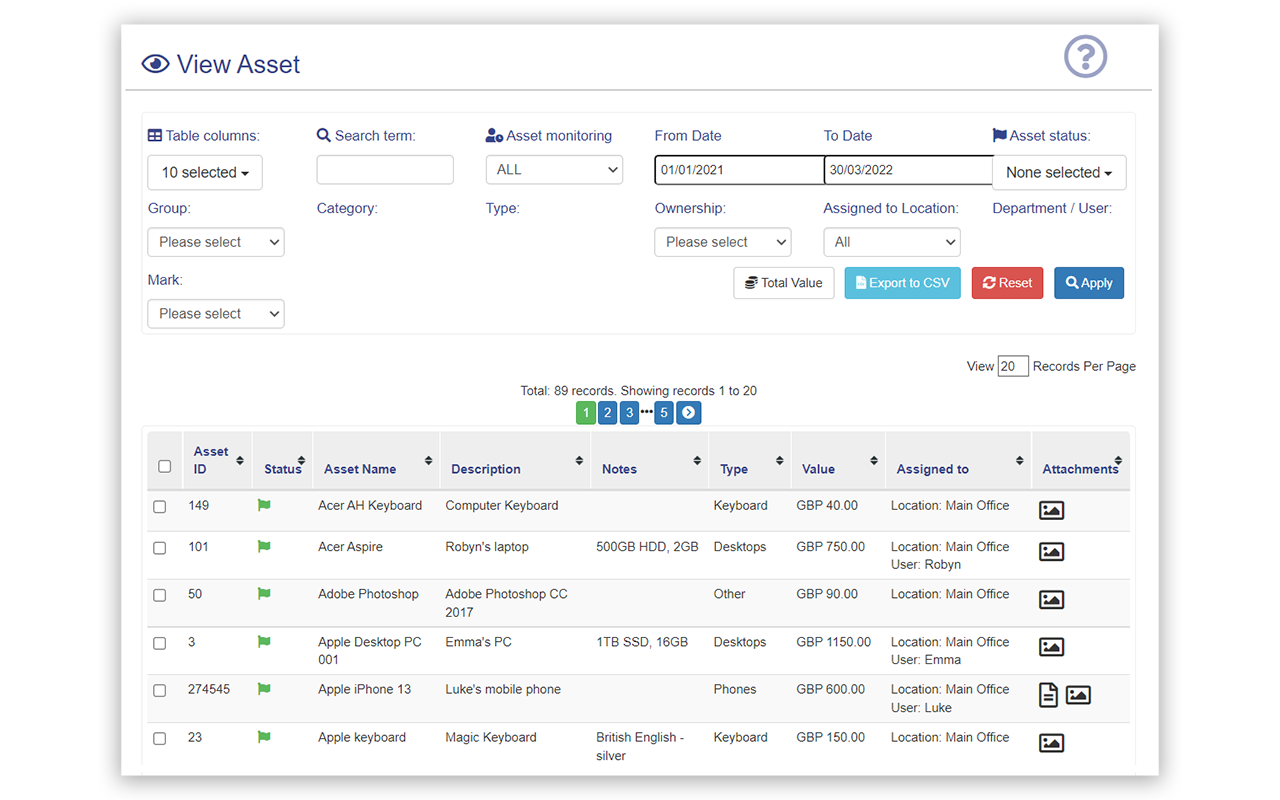Screen dimensions: 1280x800
Task: Sort table by Asset Name arrows
Action: [x=428, y=461]
